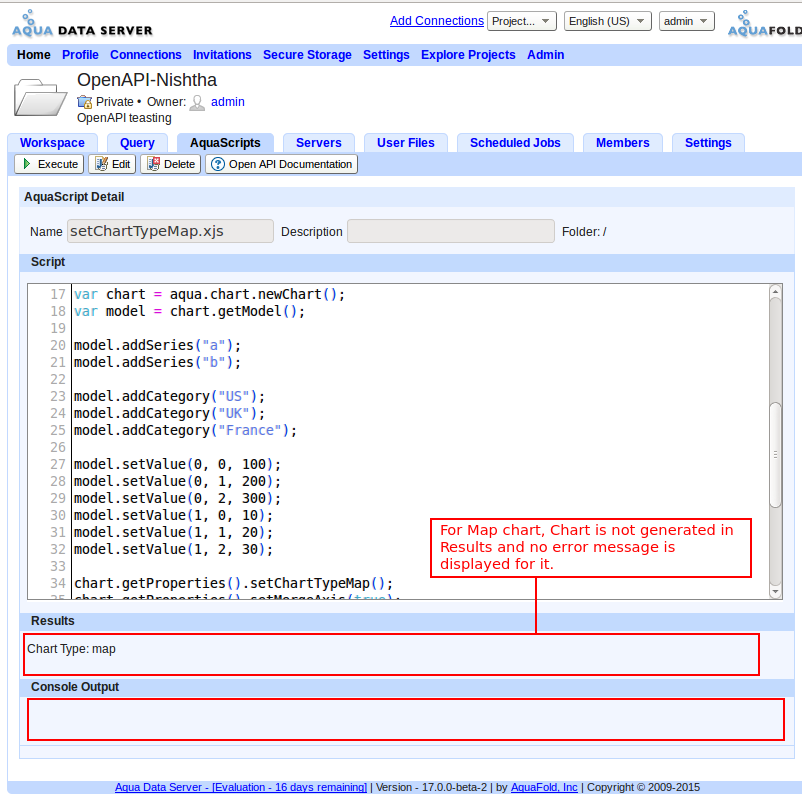
Task: Click the AquaFold logo at top right
Action: (766, 24)
